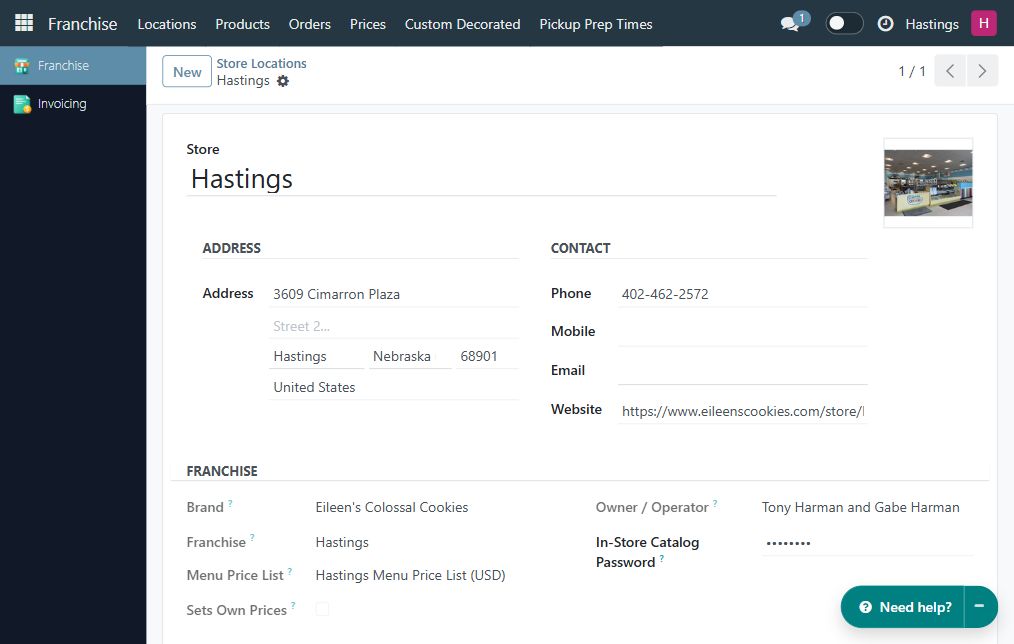Open the conversations chat icon

(x=790, y=24)
